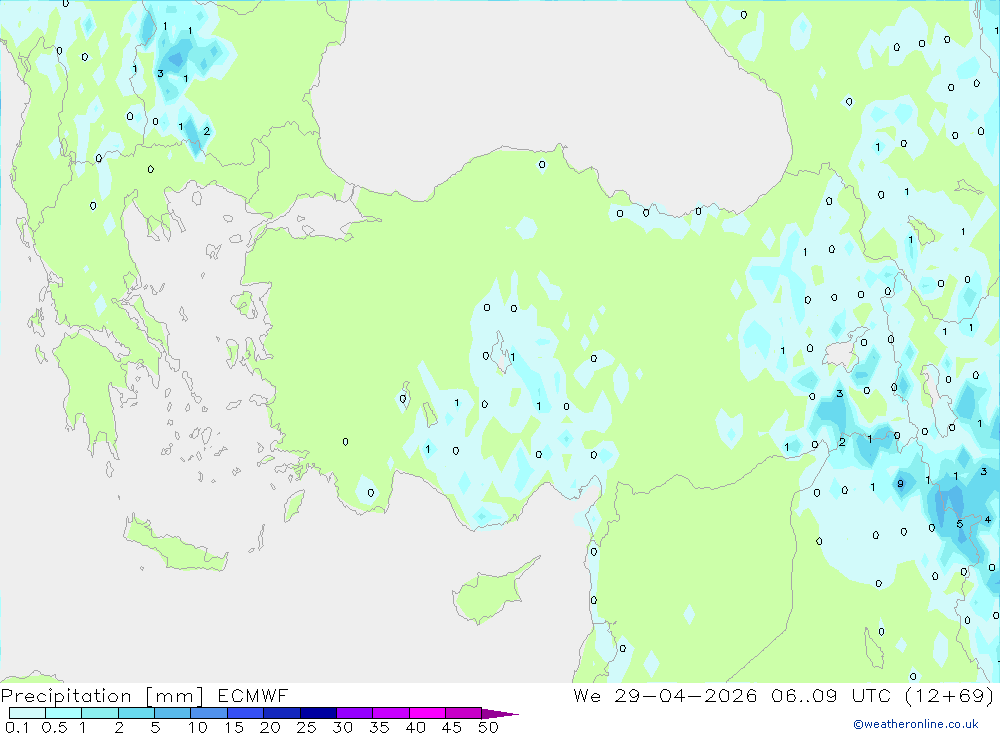Click the date '29-04-2026' text

686,695
